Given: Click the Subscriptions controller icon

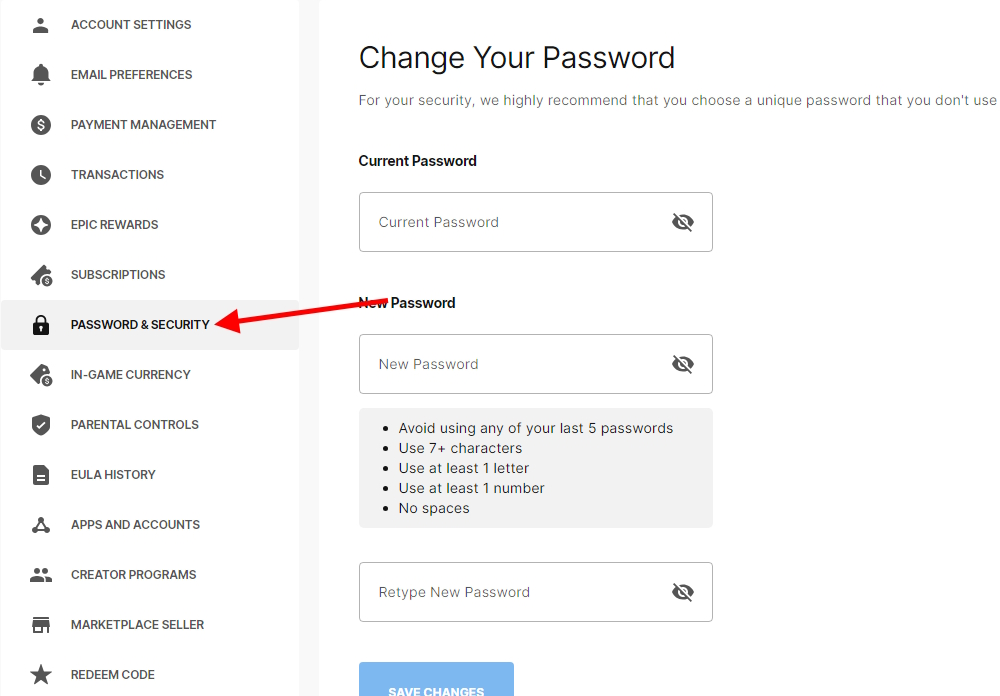Looking at the screenshot, I should coord(40,274).
